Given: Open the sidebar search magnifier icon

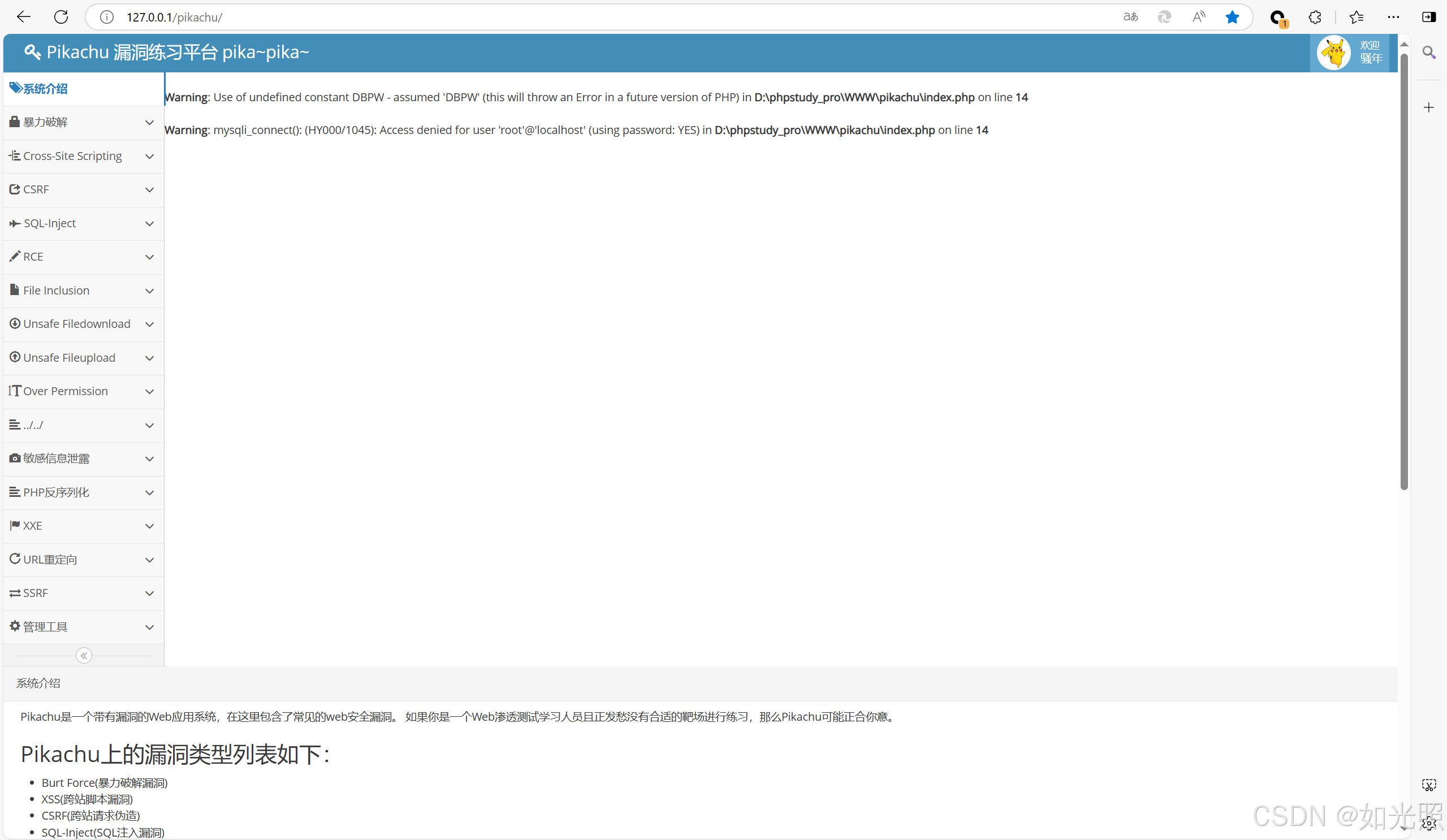Looking at the screenshot, I should tap(1429, 53).
